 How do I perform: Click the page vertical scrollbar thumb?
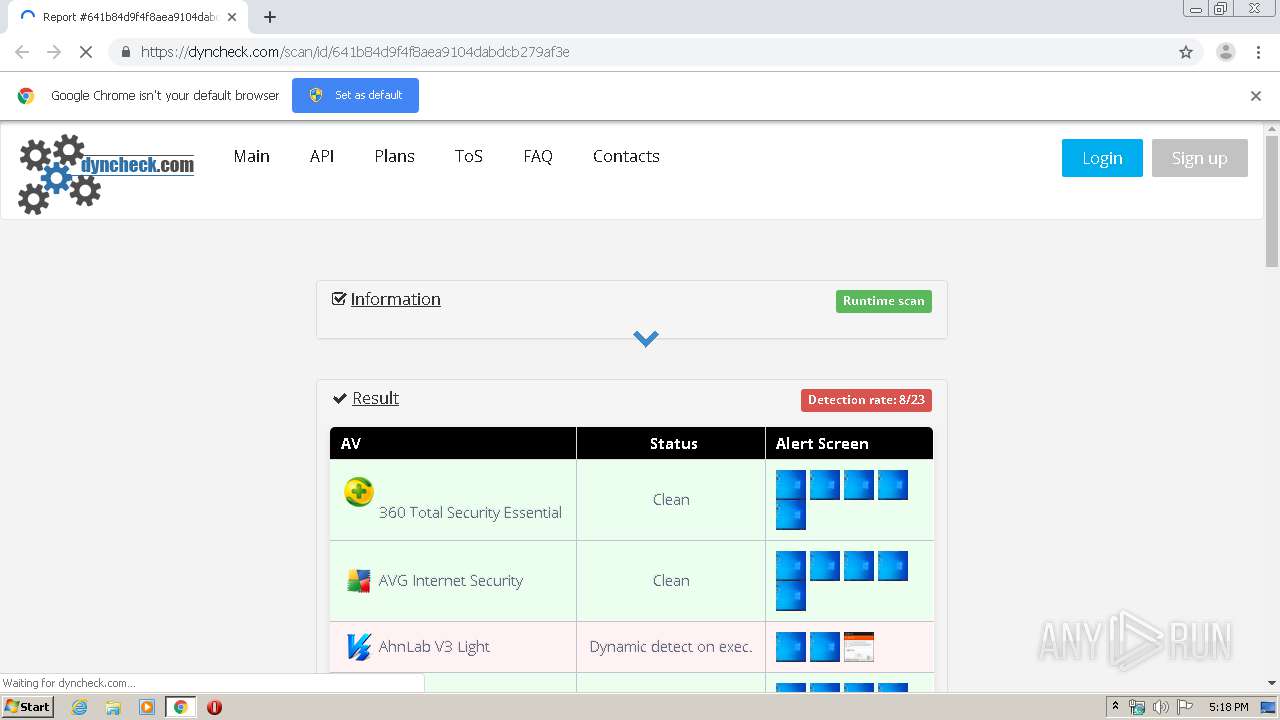click(x=1272, y=200)
